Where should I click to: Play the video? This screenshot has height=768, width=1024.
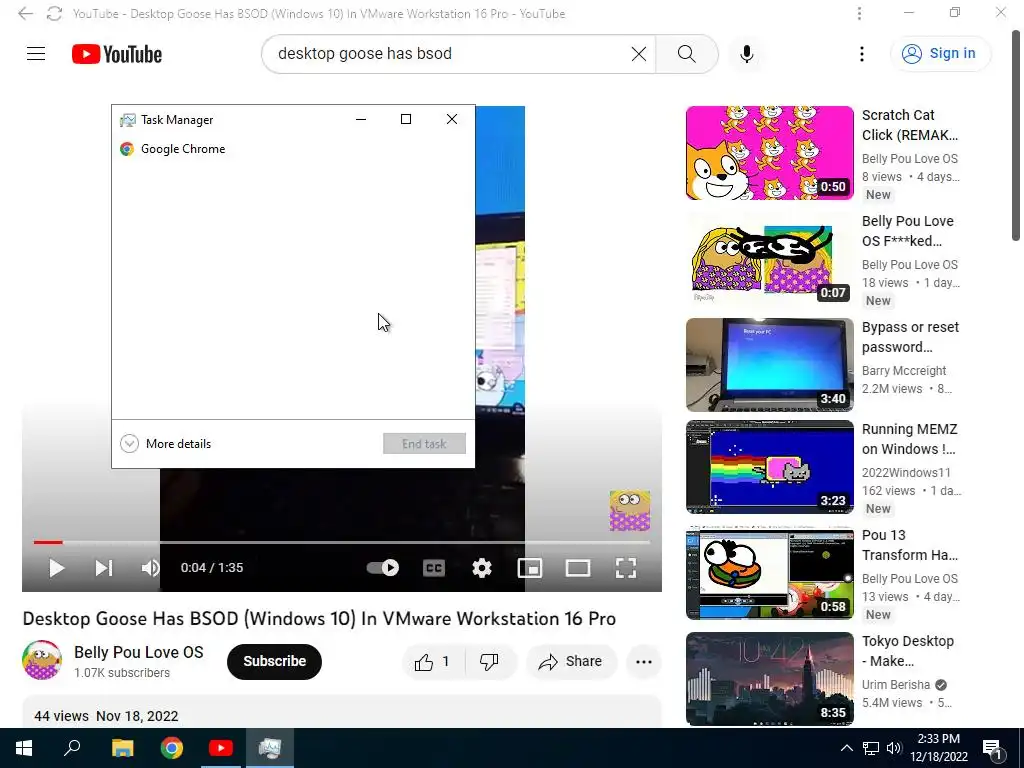[x=56, y=568]
